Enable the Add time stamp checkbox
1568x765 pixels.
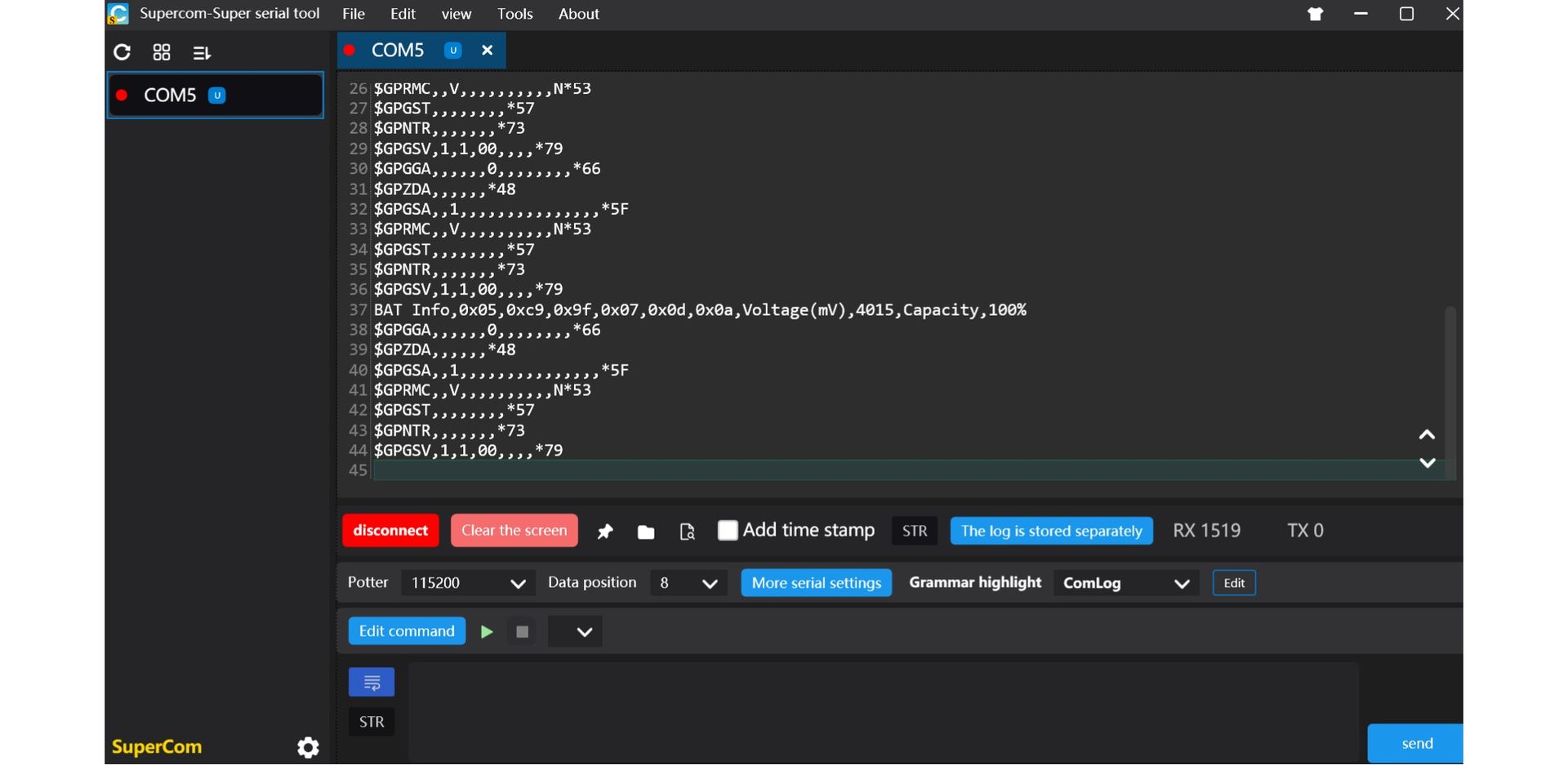728,531
